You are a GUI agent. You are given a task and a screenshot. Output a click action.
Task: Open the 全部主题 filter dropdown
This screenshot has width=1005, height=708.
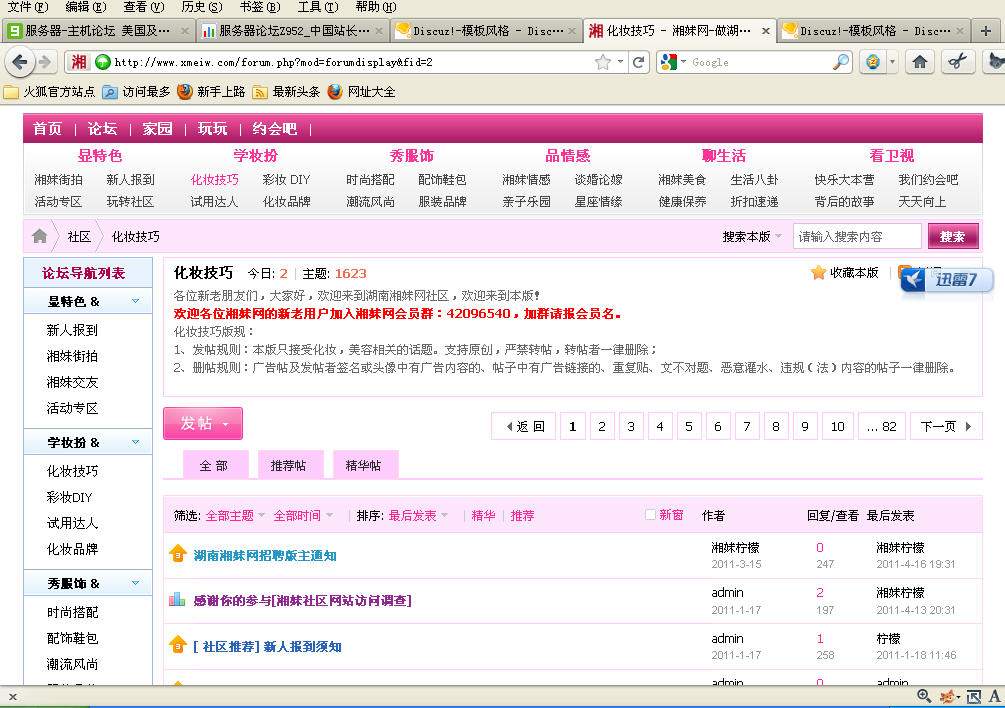click(x=235, y=515)
